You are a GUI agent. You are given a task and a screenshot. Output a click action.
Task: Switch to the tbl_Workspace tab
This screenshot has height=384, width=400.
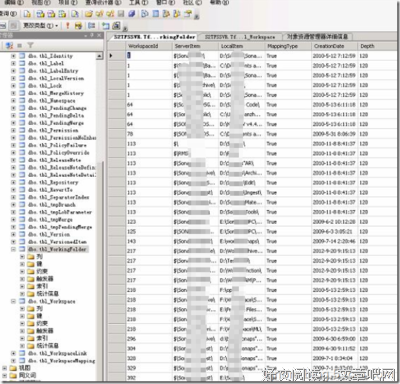coord(240,37)
